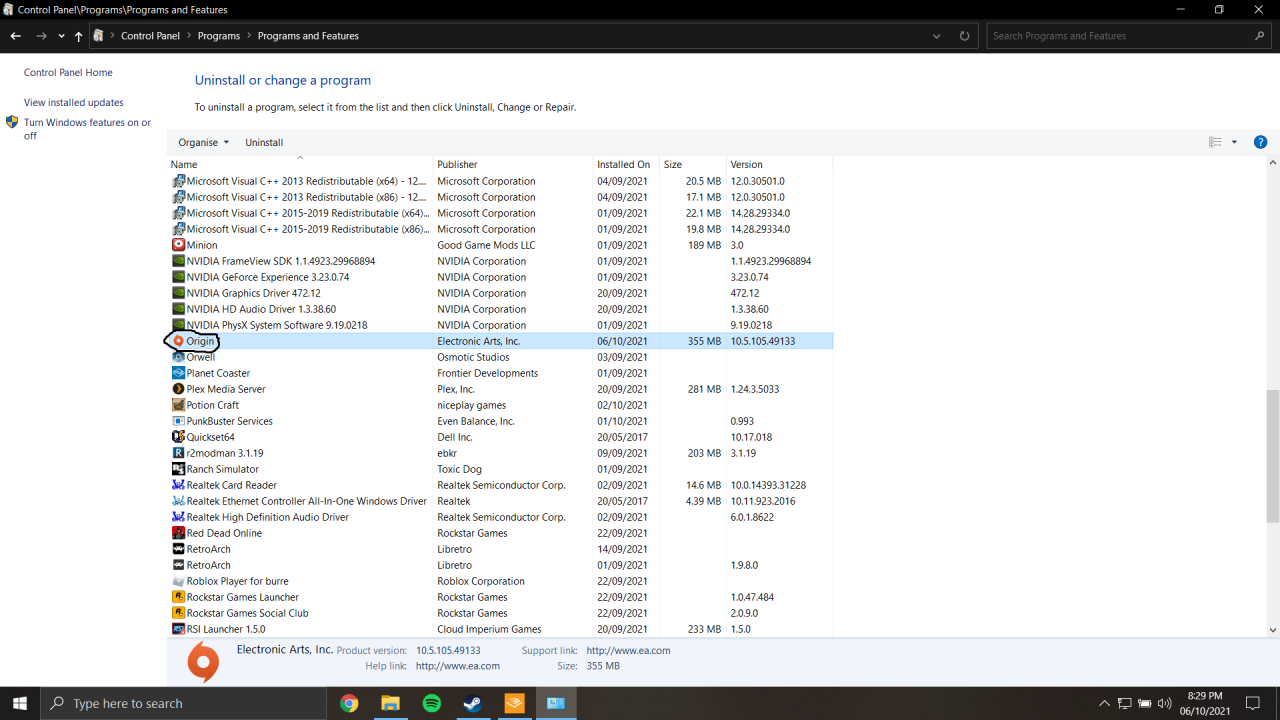Select the Planet Coaster icon
This screenshot has height=720, width=1280.
point(178,373)
